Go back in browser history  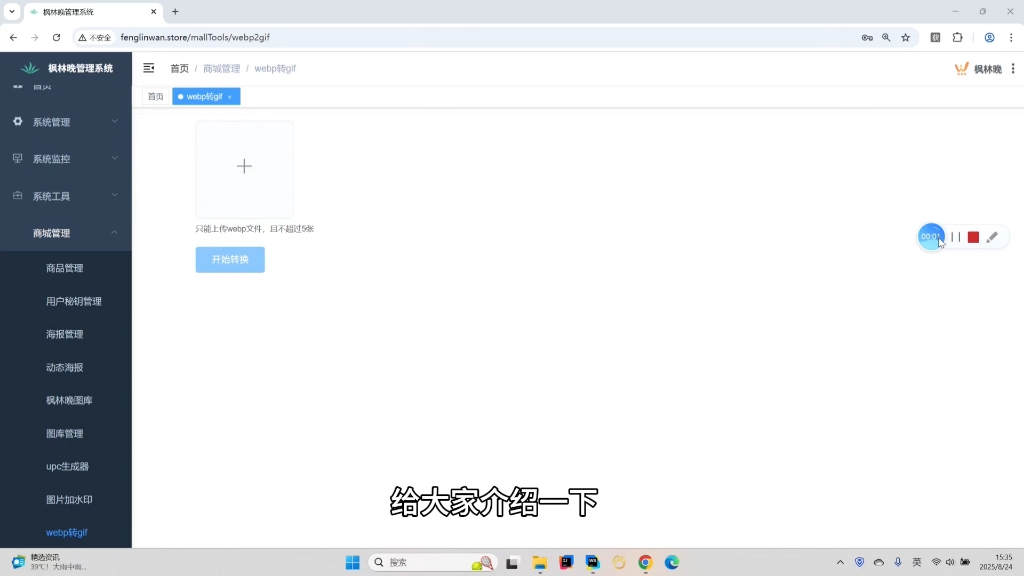click(x=14, y=37)
